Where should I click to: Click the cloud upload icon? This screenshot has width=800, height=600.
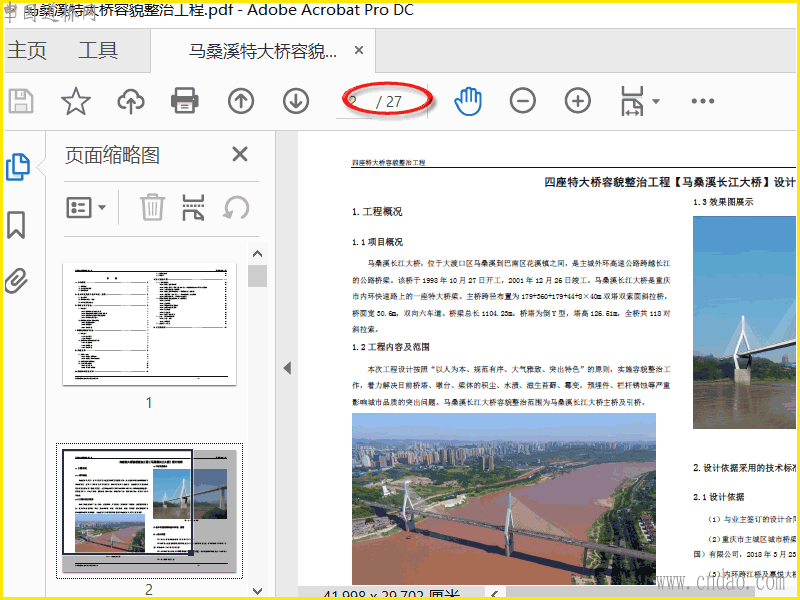pos(130,101)
